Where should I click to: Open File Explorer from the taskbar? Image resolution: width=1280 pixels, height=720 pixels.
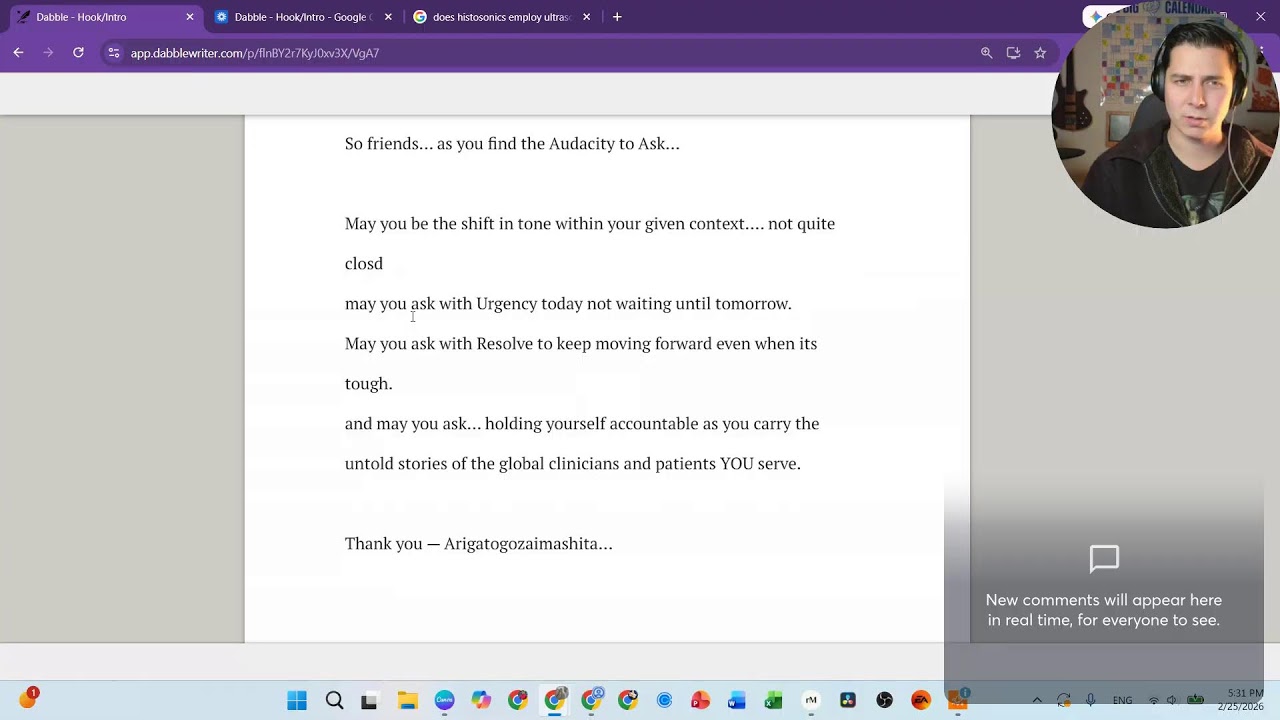(407, 701)
